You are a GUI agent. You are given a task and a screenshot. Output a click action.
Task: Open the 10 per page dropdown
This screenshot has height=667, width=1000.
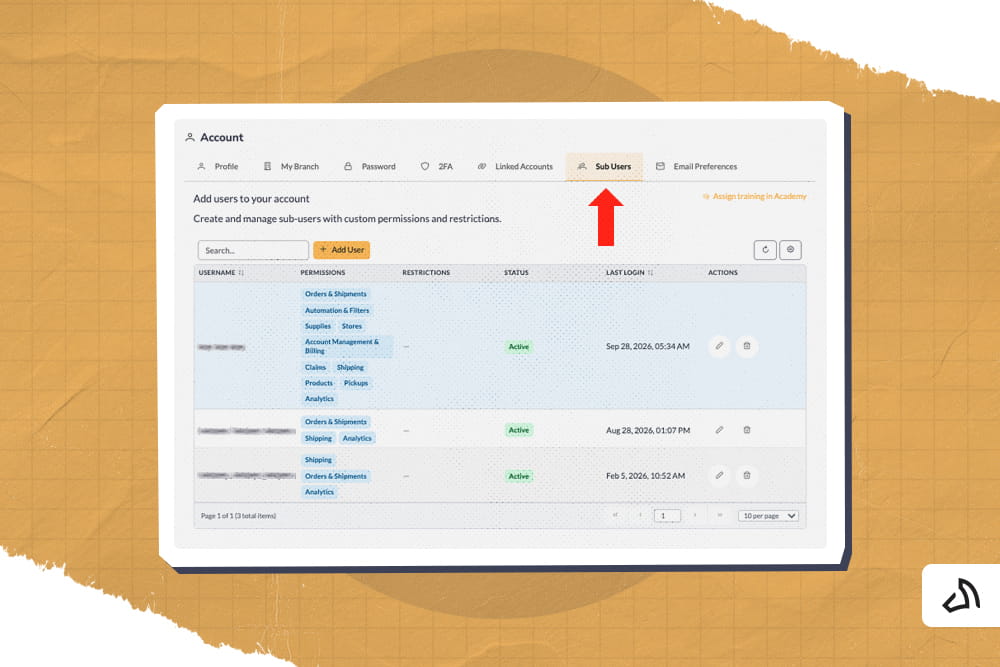click(768, 516)
